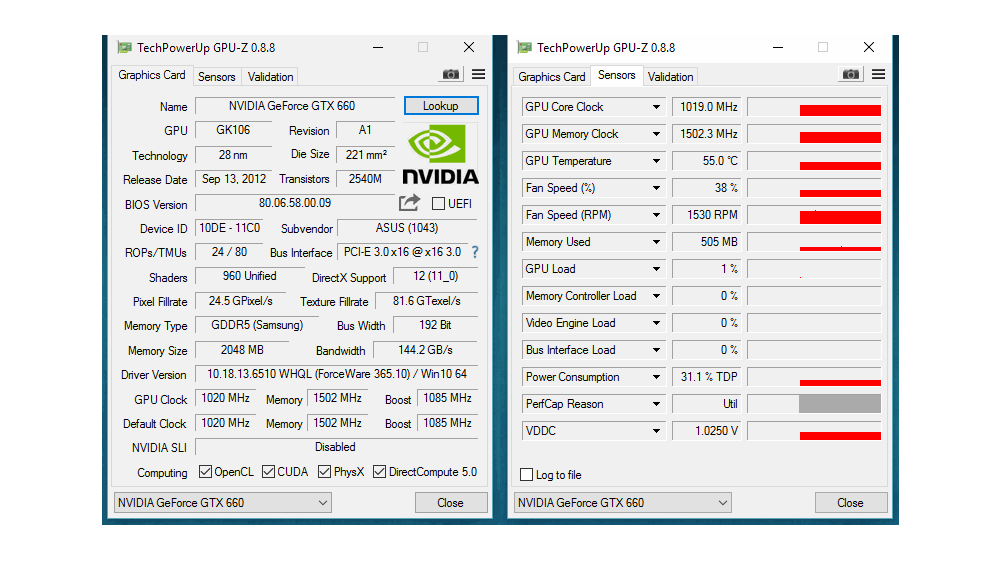Screen dimensions: 1000x563
Task: Take screenshot with camera icon in Sensors window
Action: [x=851, y=75]
